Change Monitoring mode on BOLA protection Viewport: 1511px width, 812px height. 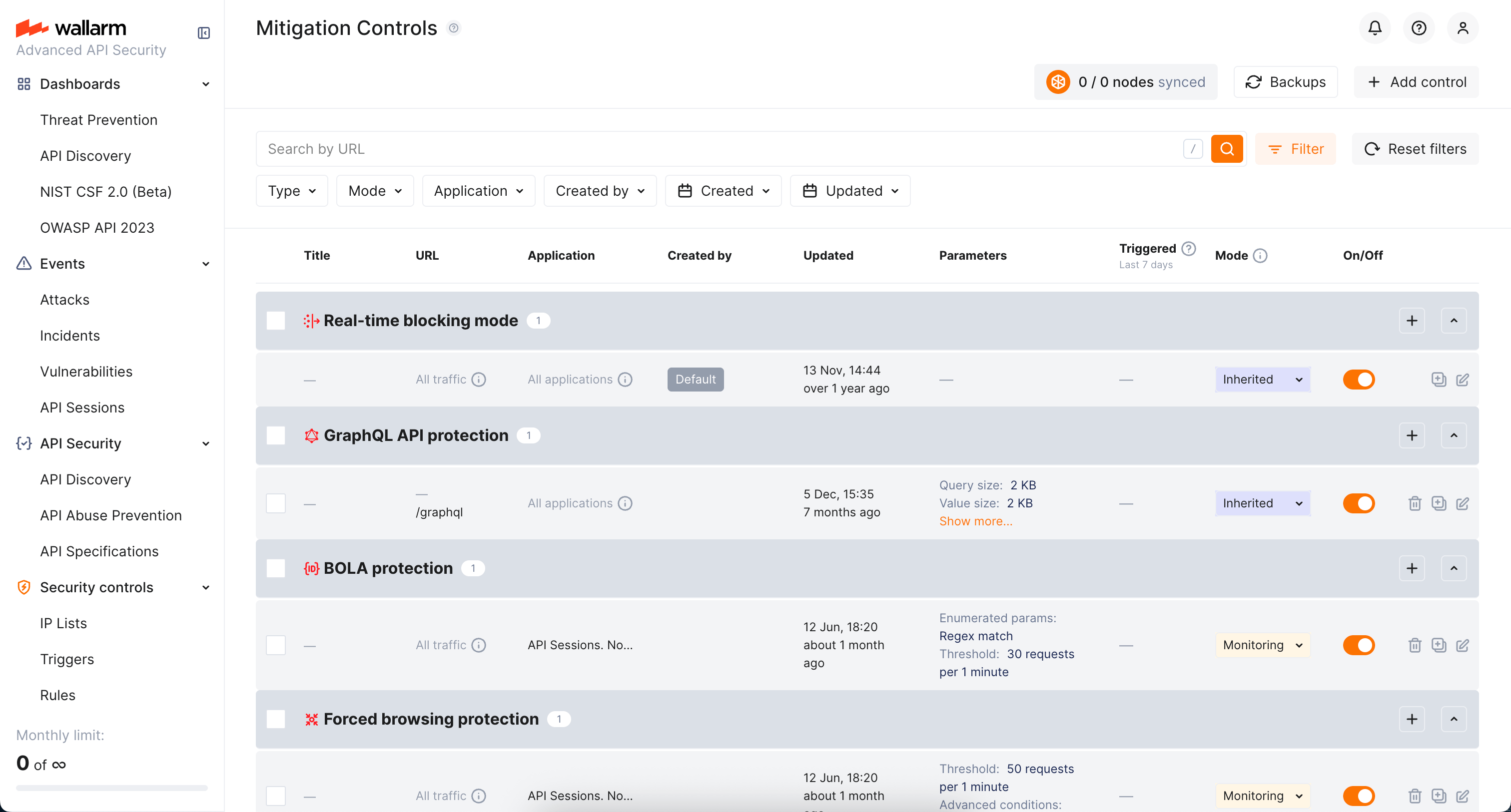pos(1262,645)
